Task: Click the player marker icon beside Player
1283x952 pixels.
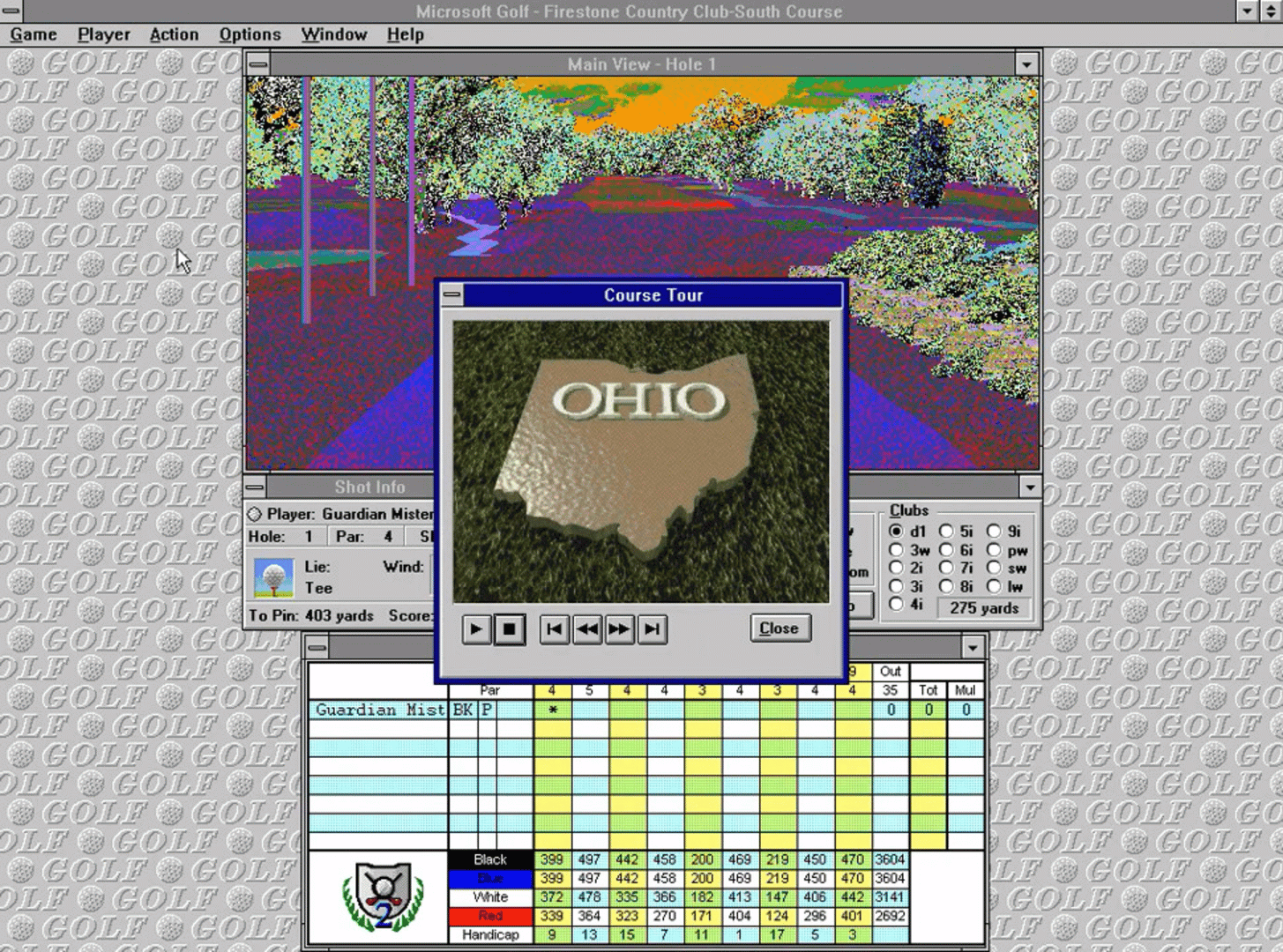Action: [x=255, y=514]
